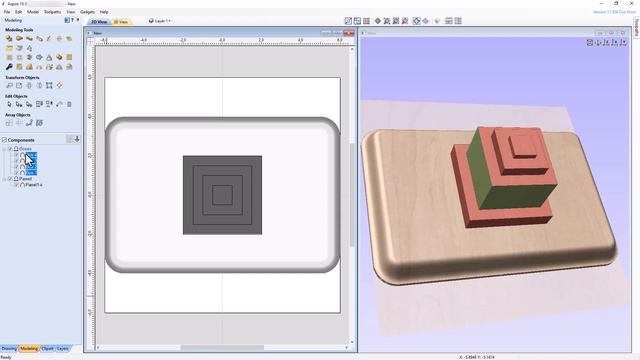Uncheck the Panel group visibility checkbox
This screenshot has width=640, height=360.
click(x=11, y=179)
